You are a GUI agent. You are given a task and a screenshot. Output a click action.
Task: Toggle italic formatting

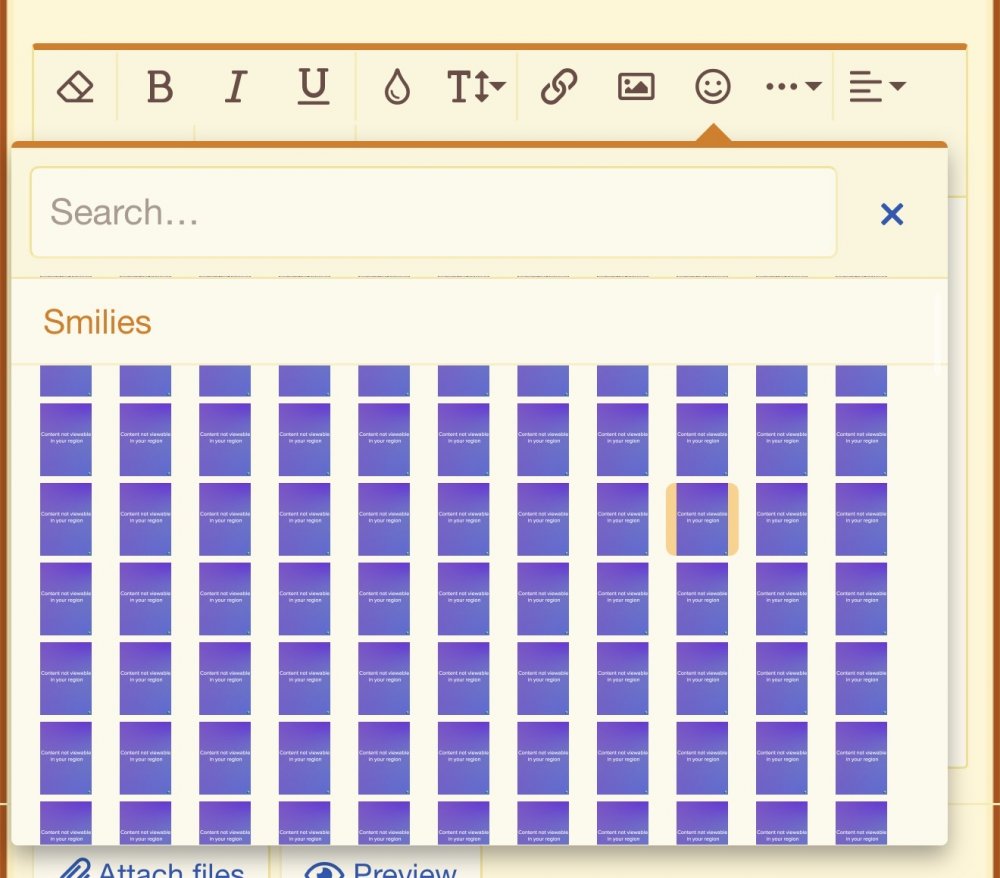pyautogui.click(x=236, y=86)
